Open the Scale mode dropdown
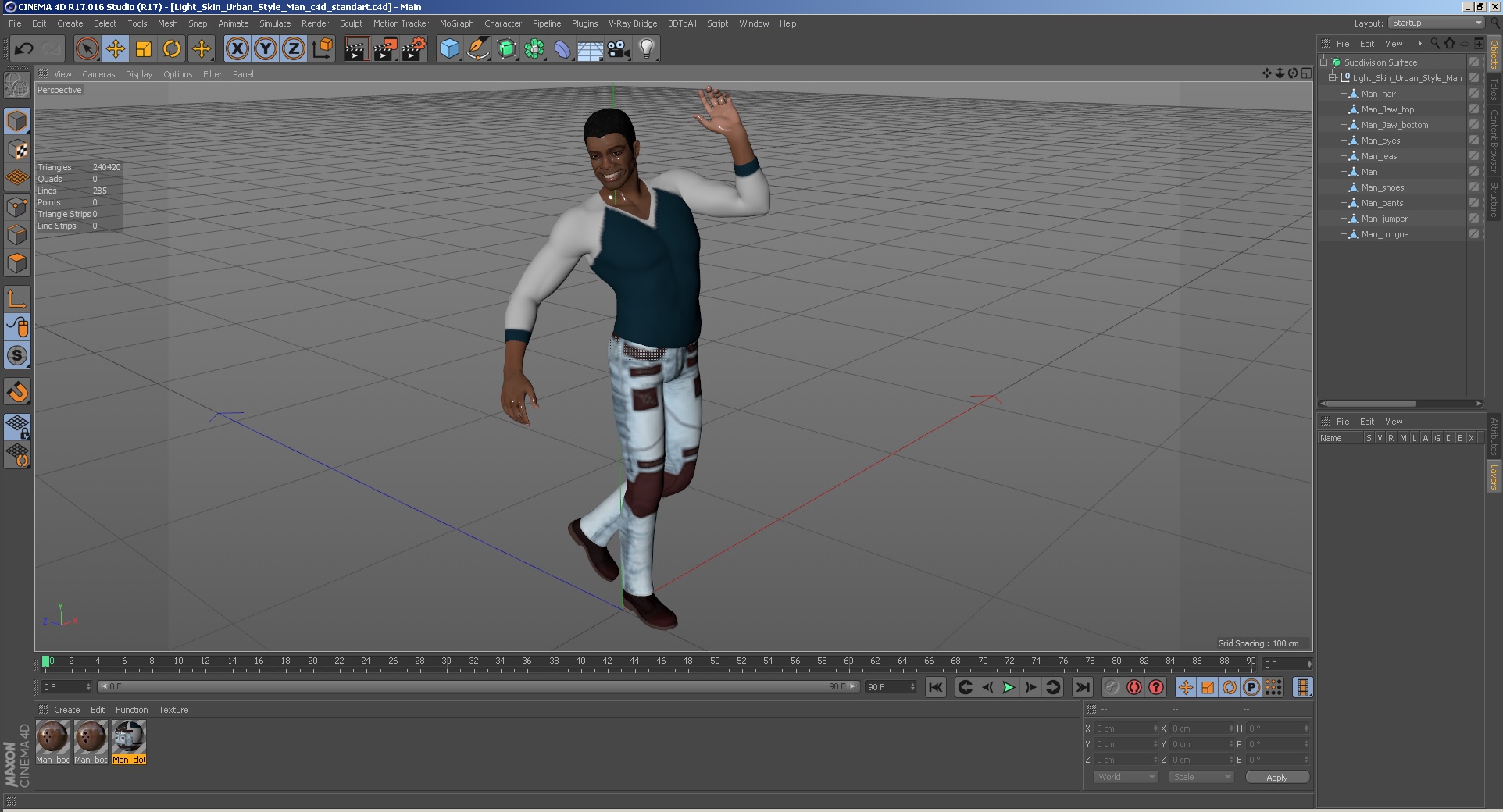This screenshot has height=812, width=1503. click(1201, 777)
